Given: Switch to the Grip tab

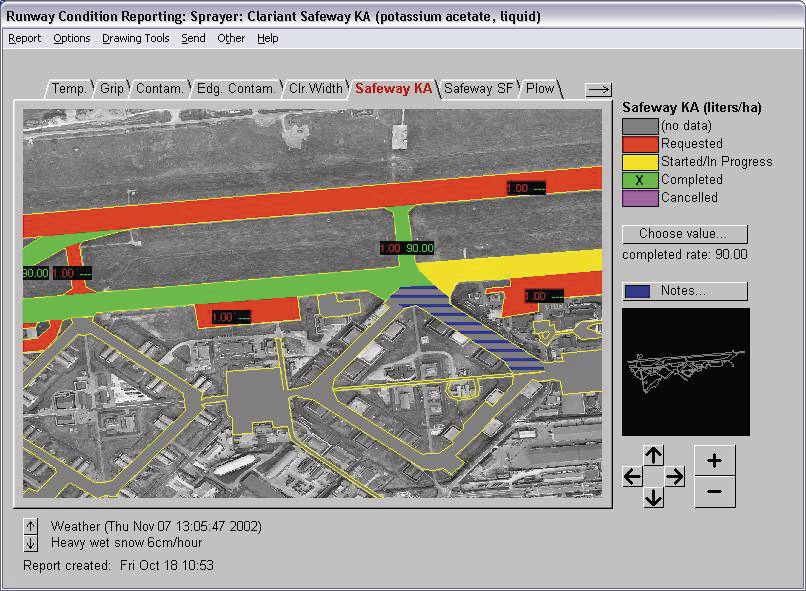Looking at the screenshot, I should 112,89.
